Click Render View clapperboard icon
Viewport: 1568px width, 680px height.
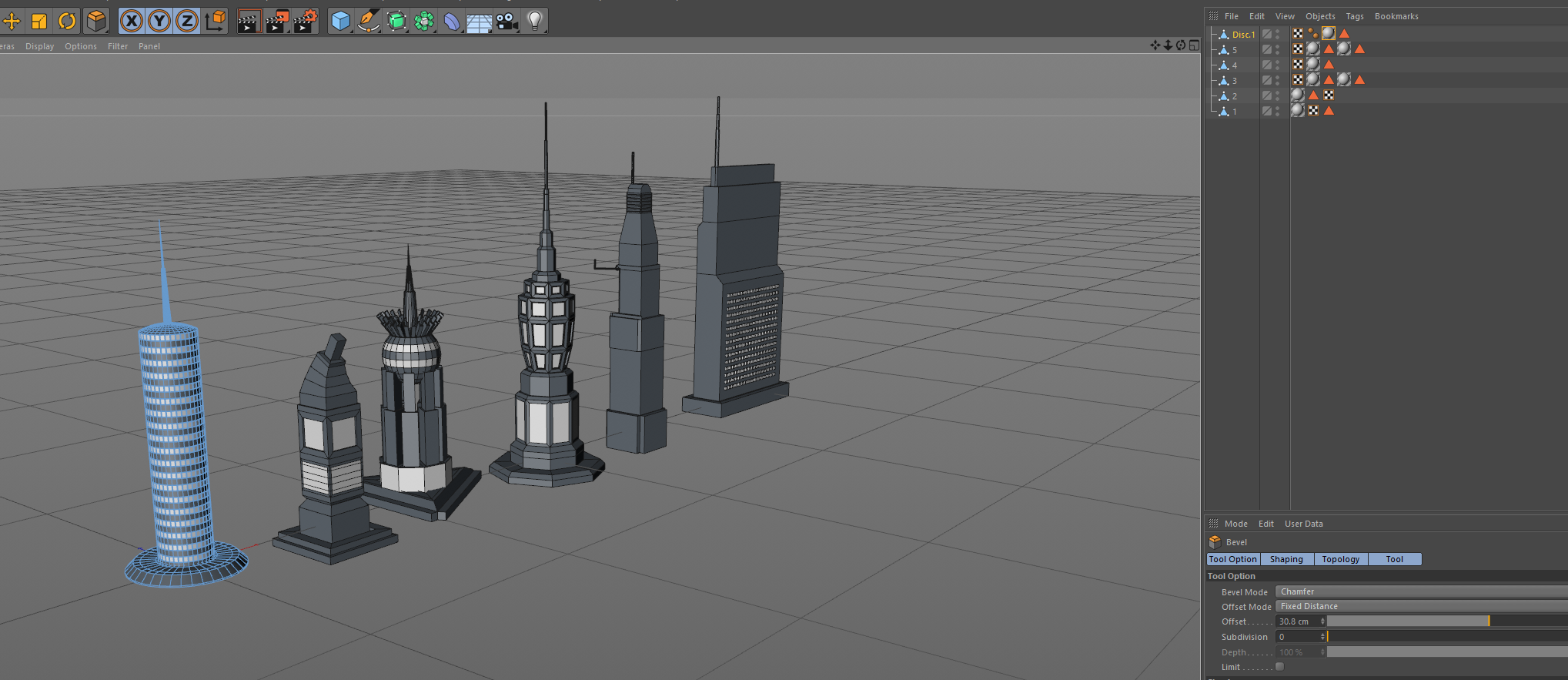click(x=249, y=21)
